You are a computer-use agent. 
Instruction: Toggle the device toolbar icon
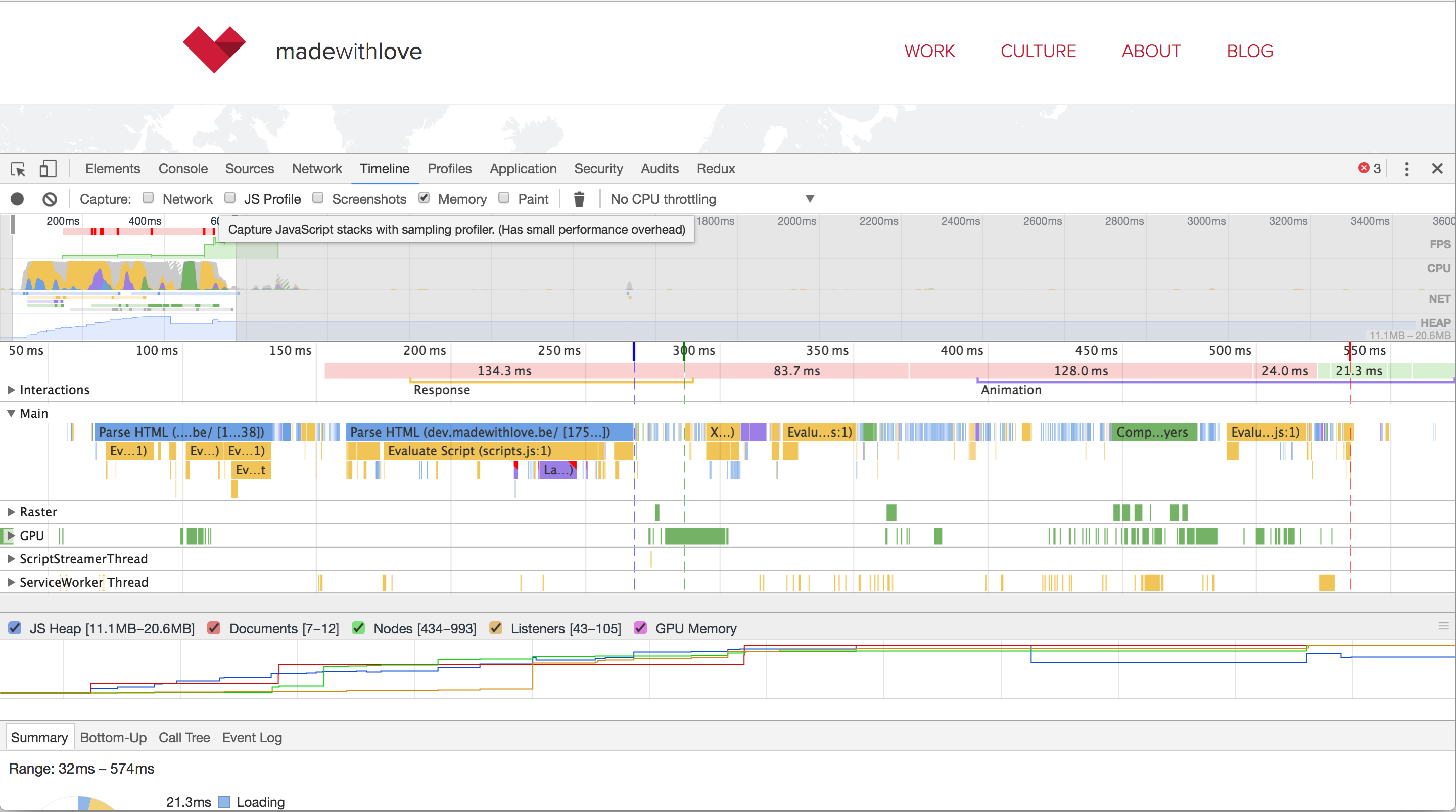[x=48, y=169]
